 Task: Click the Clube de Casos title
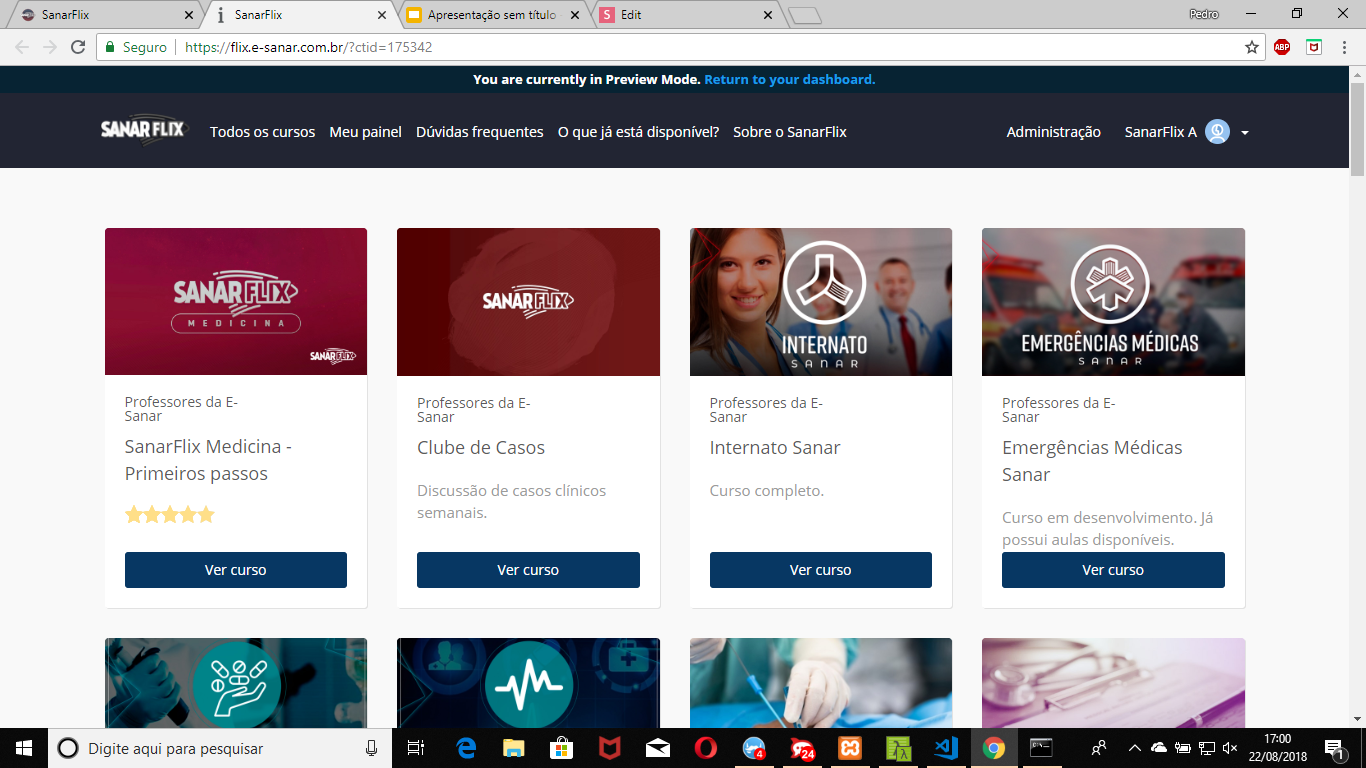tap(481, 447)
